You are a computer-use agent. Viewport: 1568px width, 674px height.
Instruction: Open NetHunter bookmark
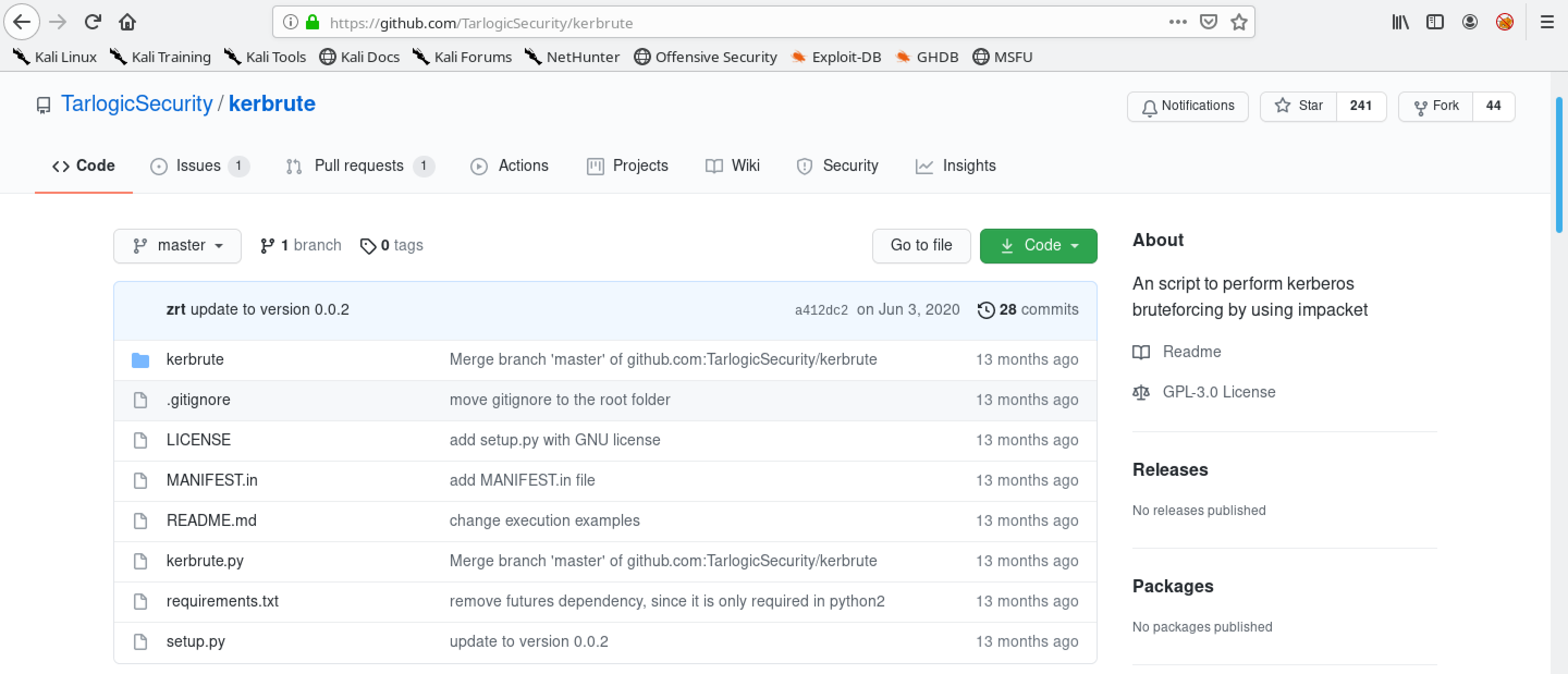572,57
